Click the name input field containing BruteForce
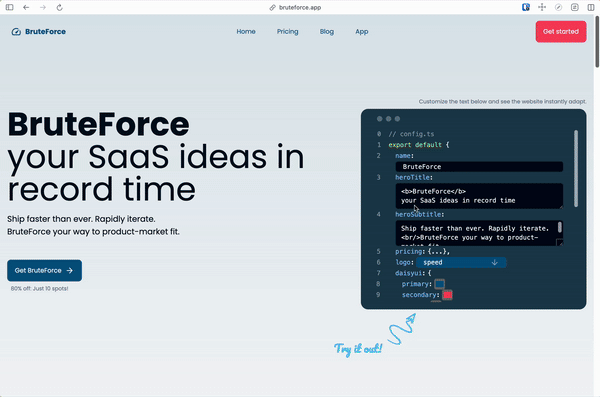Image resolution: width=600 pixels, height=397 pixels. [479, 167]
